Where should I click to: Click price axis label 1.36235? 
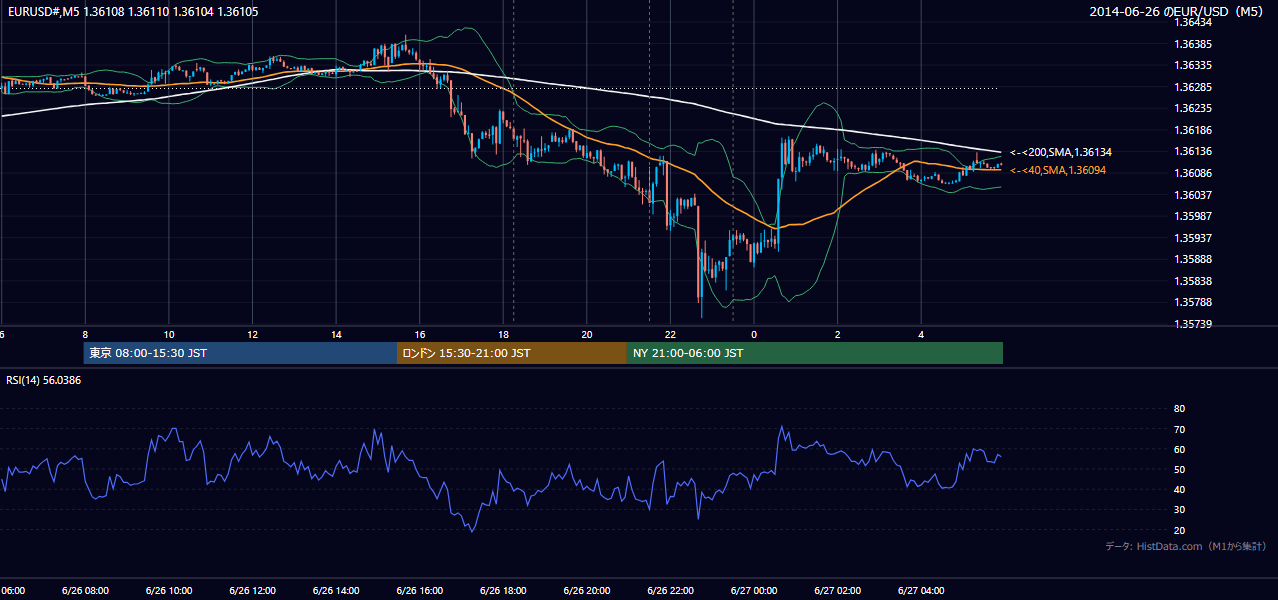(1192, 108)
